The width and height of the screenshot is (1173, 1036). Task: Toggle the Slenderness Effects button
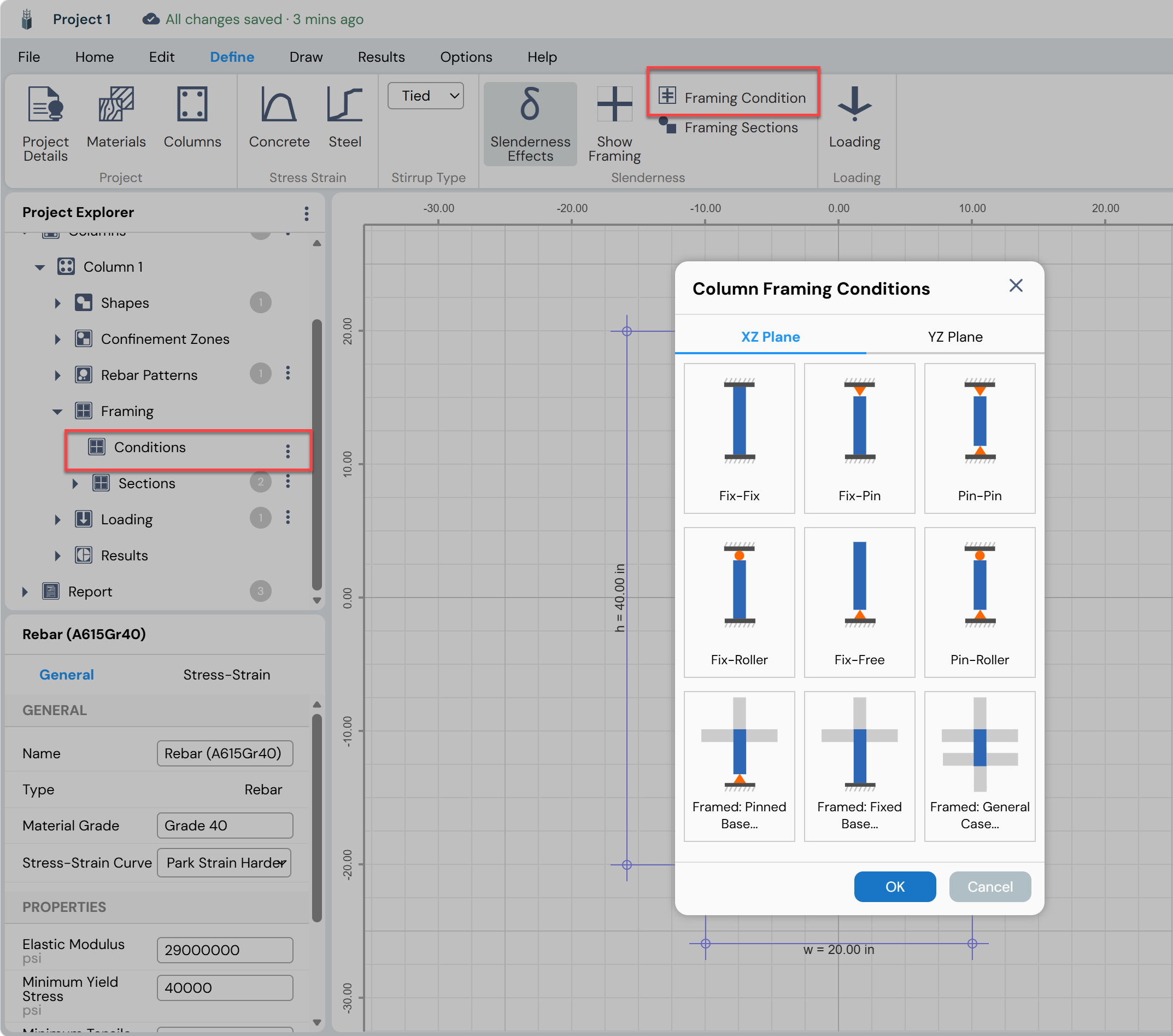click(x=530, y=124)
